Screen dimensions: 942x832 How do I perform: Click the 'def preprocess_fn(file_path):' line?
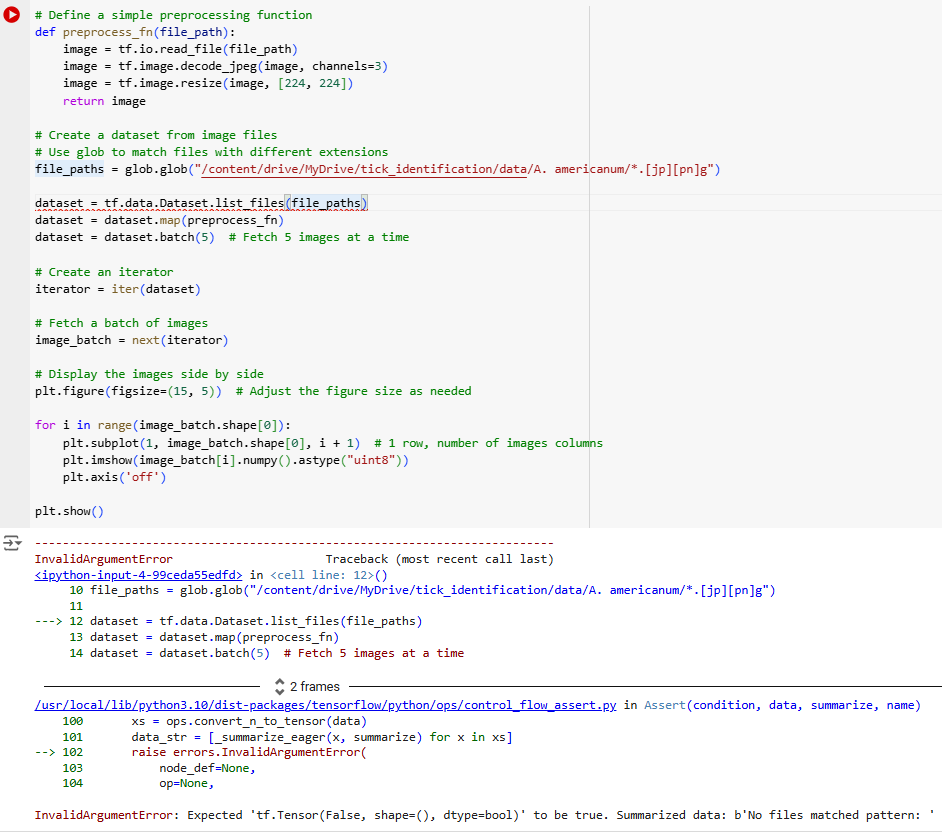(135, 32)
